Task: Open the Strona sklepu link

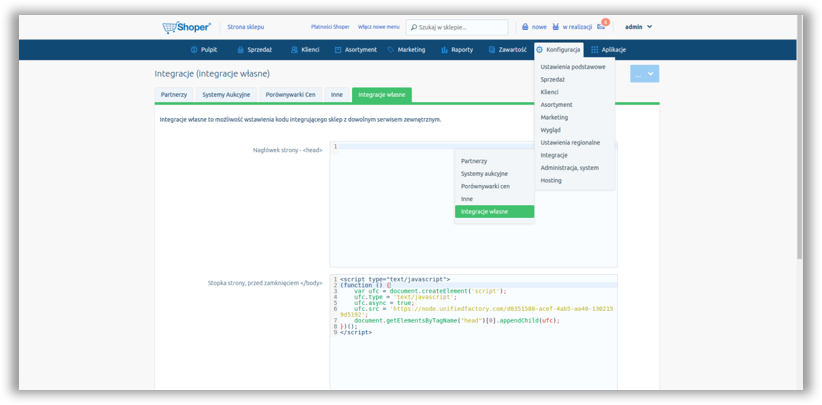Action: (x=246, y=27)
